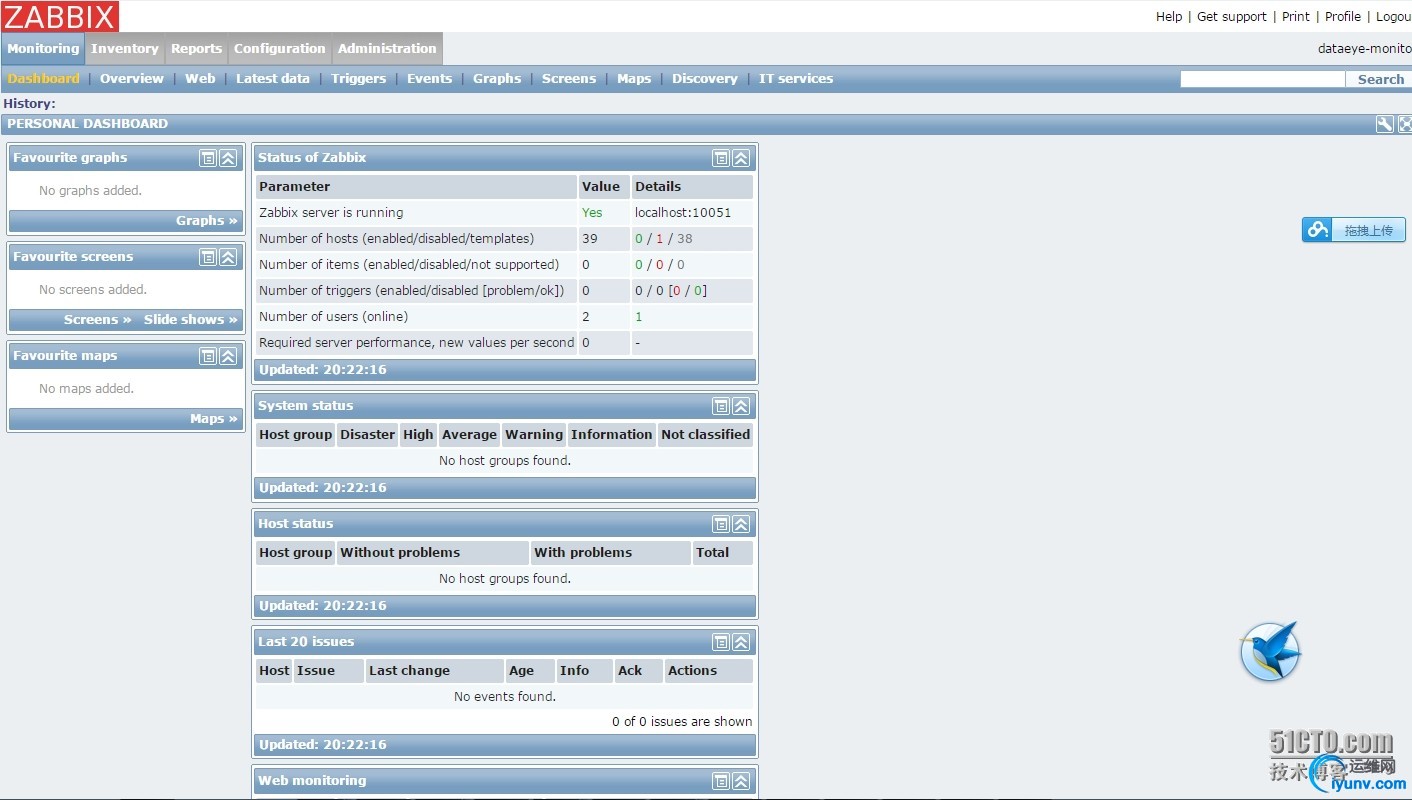Switch to the Administration tab
Image resolution: width=1412 pixels, height=800 pixels.
click(x=387, y=49)
